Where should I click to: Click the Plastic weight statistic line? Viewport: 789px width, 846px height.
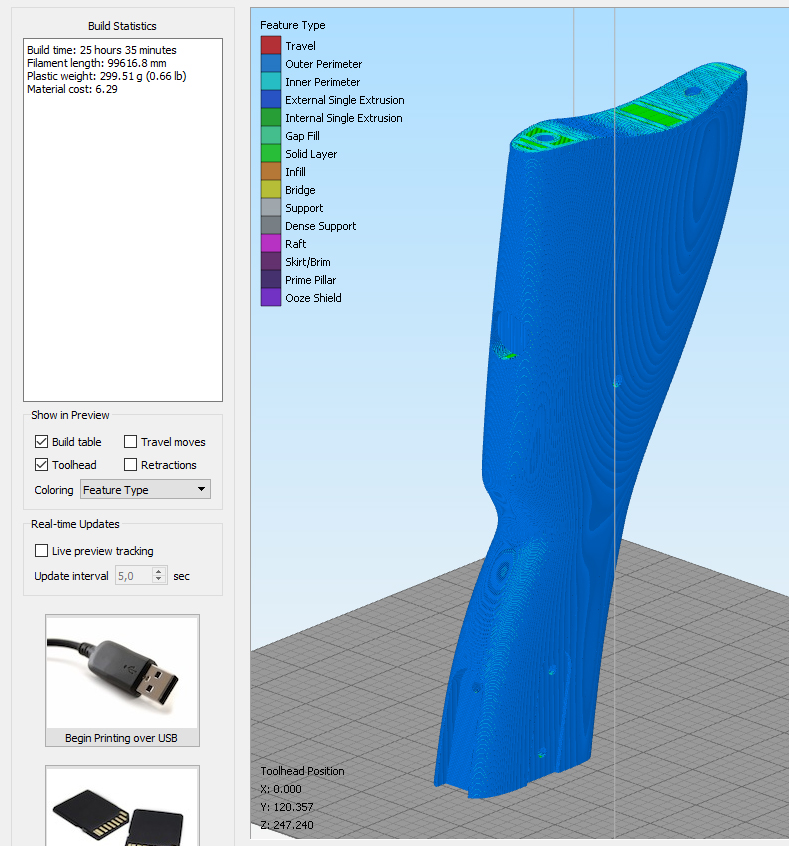click(107, 76)
